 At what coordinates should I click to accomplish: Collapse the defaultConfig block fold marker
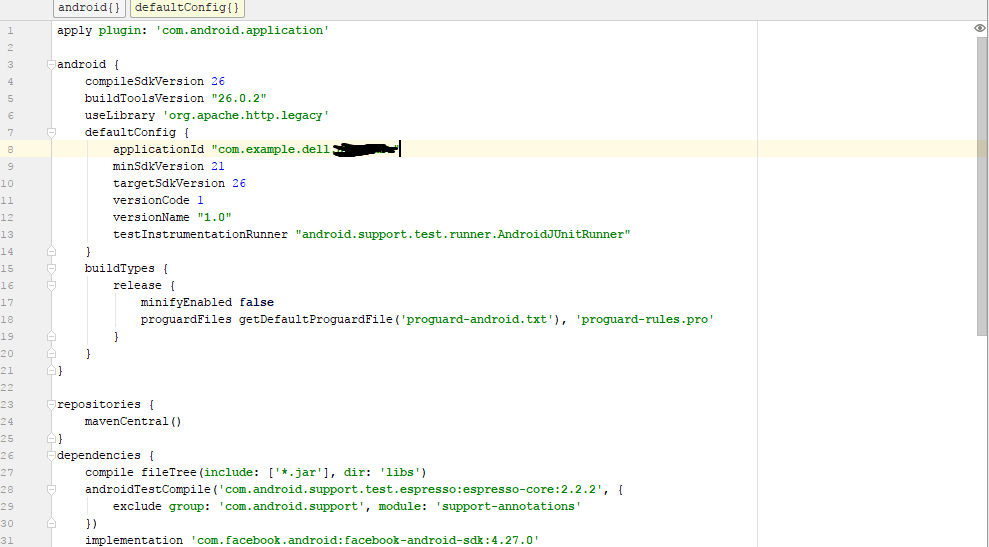[x=51, y=132]
